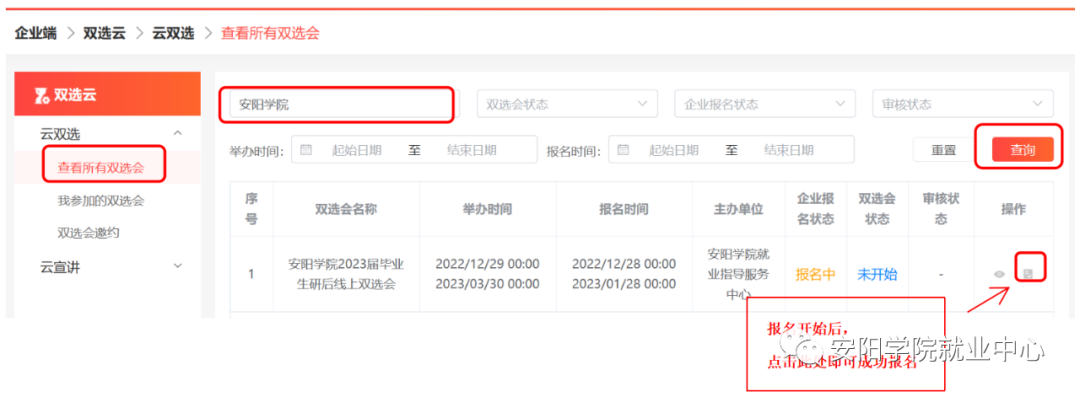Click 举办时间 起始日期 field

(357, 150)
